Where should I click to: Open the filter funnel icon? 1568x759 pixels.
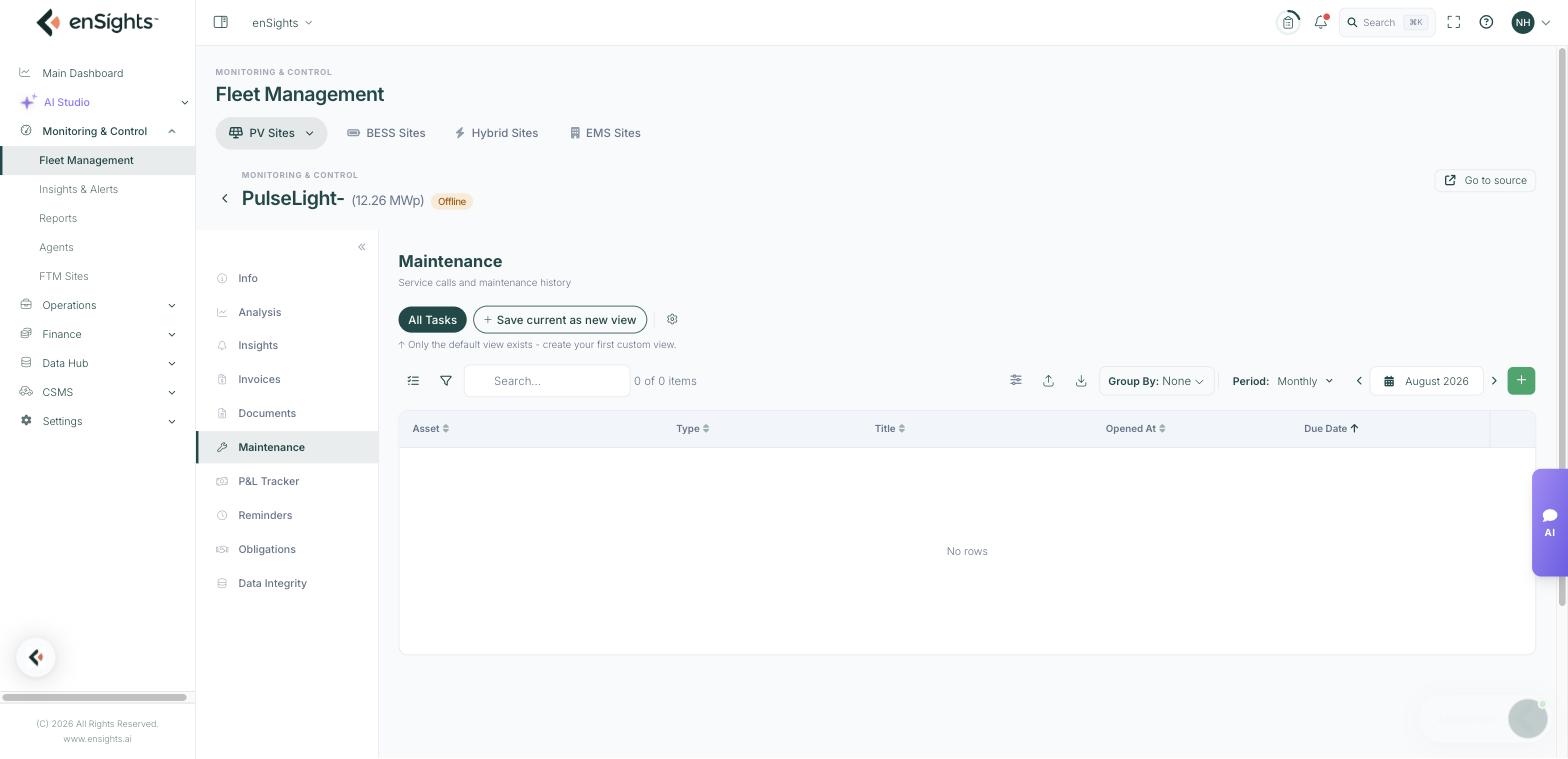pos(446,381)
